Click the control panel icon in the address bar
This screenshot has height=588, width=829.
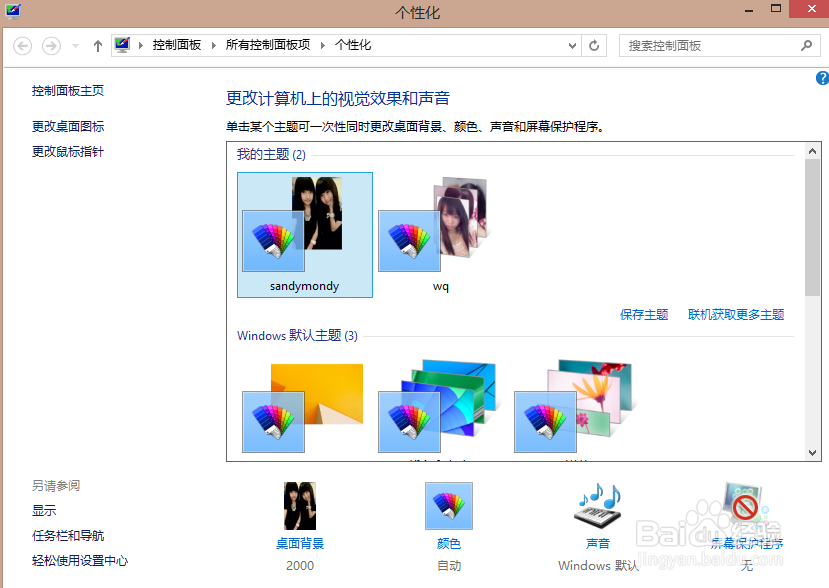coord(123,45)
